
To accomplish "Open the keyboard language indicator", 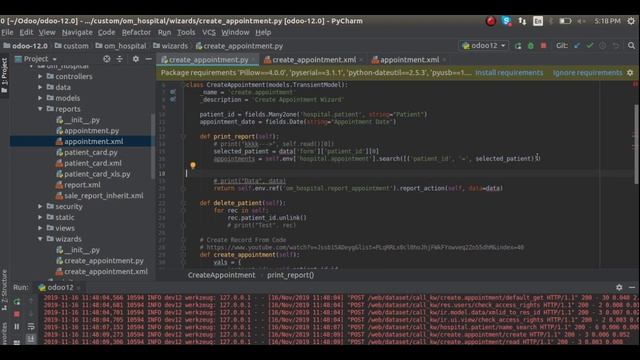I will [x=538, y=21].
